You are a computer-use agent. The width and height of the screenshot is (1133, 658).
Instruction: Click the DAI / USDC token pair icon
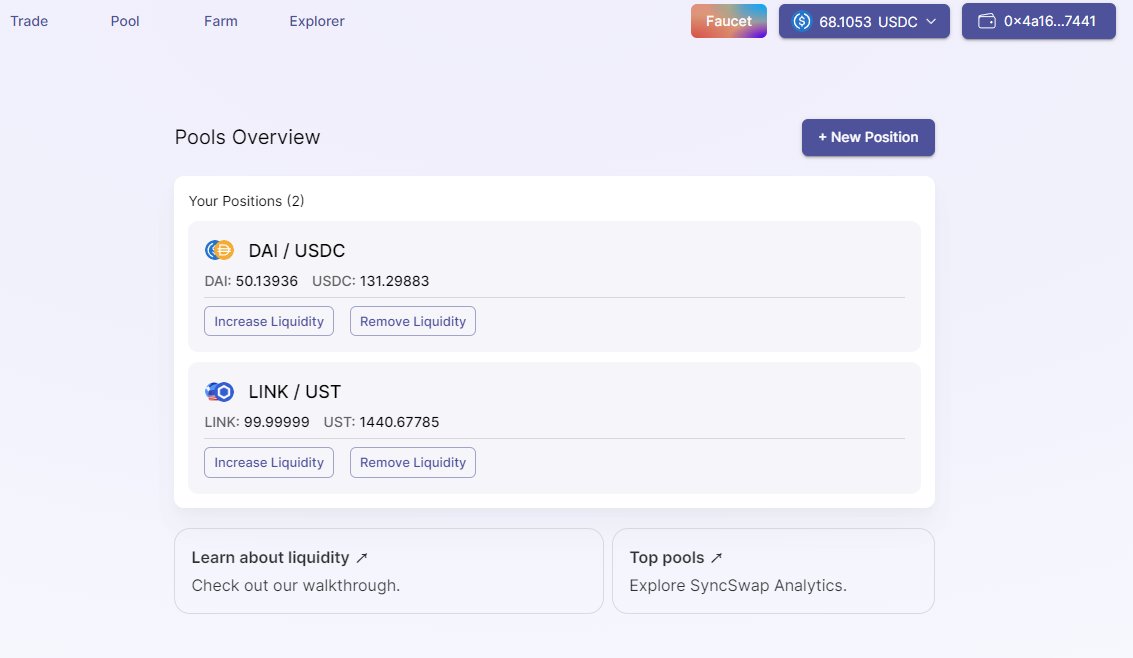click(x=219, y=251)
